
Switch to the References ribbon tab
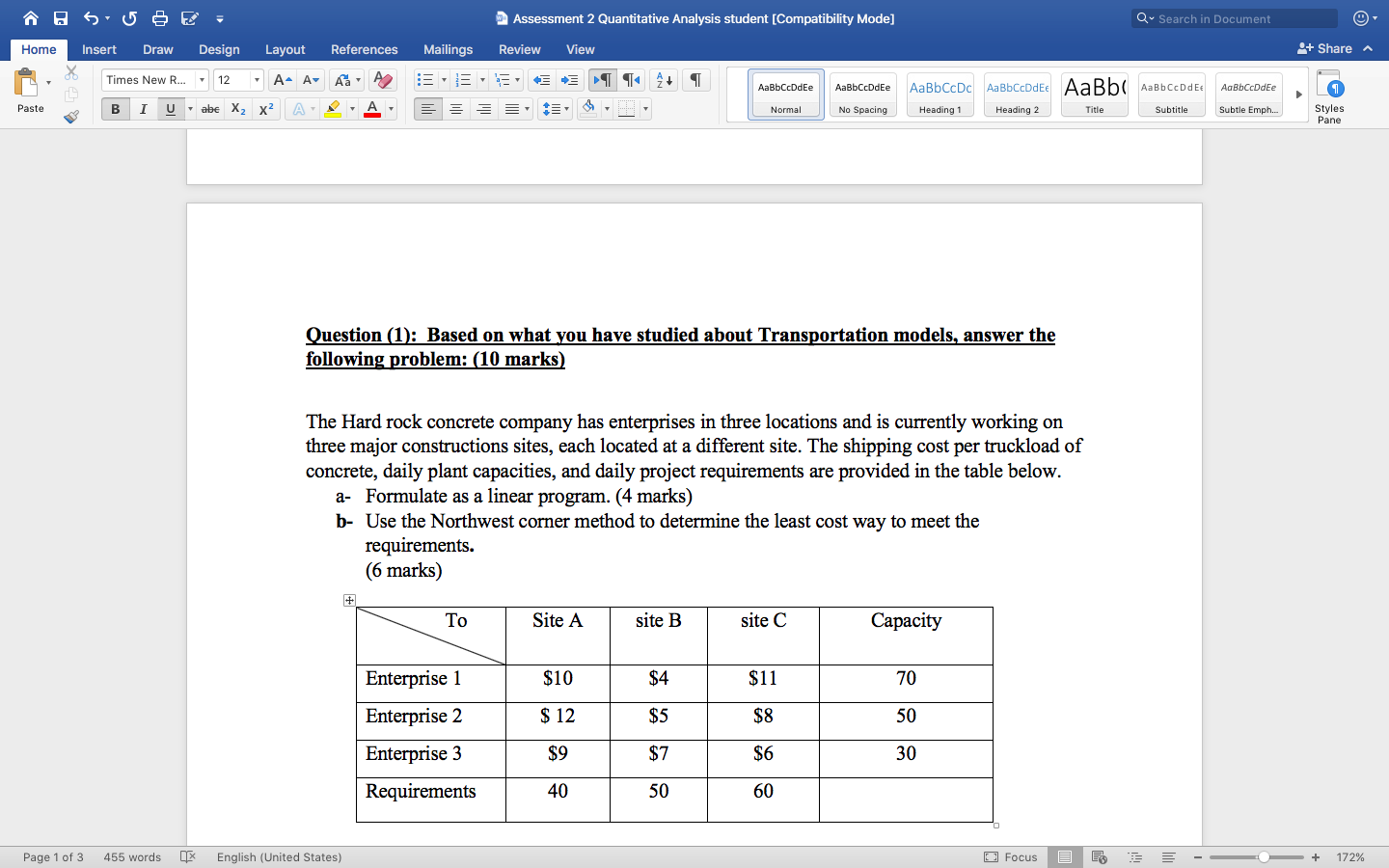(364, 49)
